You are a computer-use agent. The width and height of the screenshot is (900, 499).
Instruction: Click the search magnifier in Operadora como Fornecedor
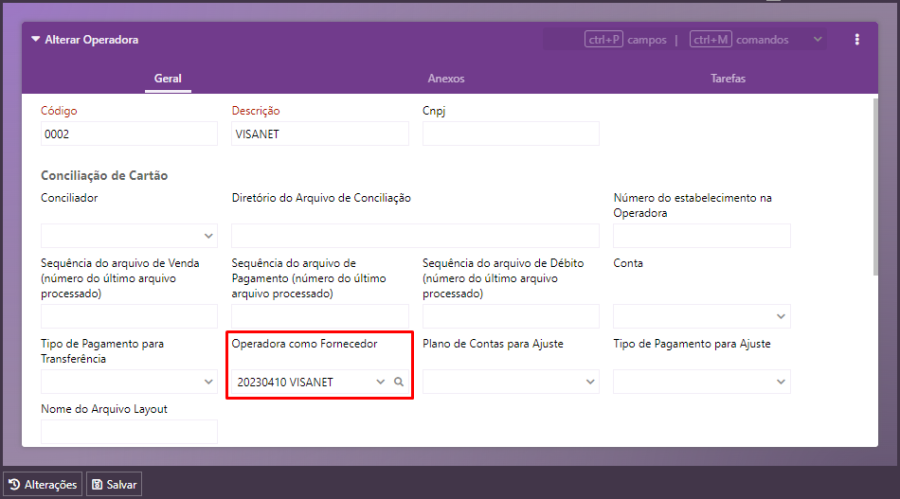[x=398, y=382]
